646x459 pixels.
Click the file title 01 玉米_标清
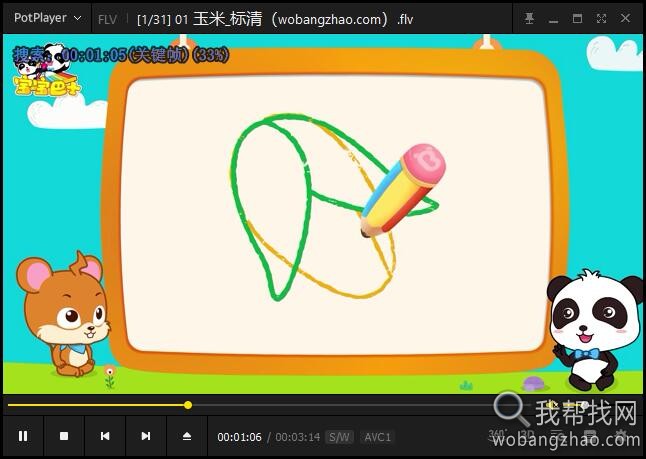click(x=218, y=19)
